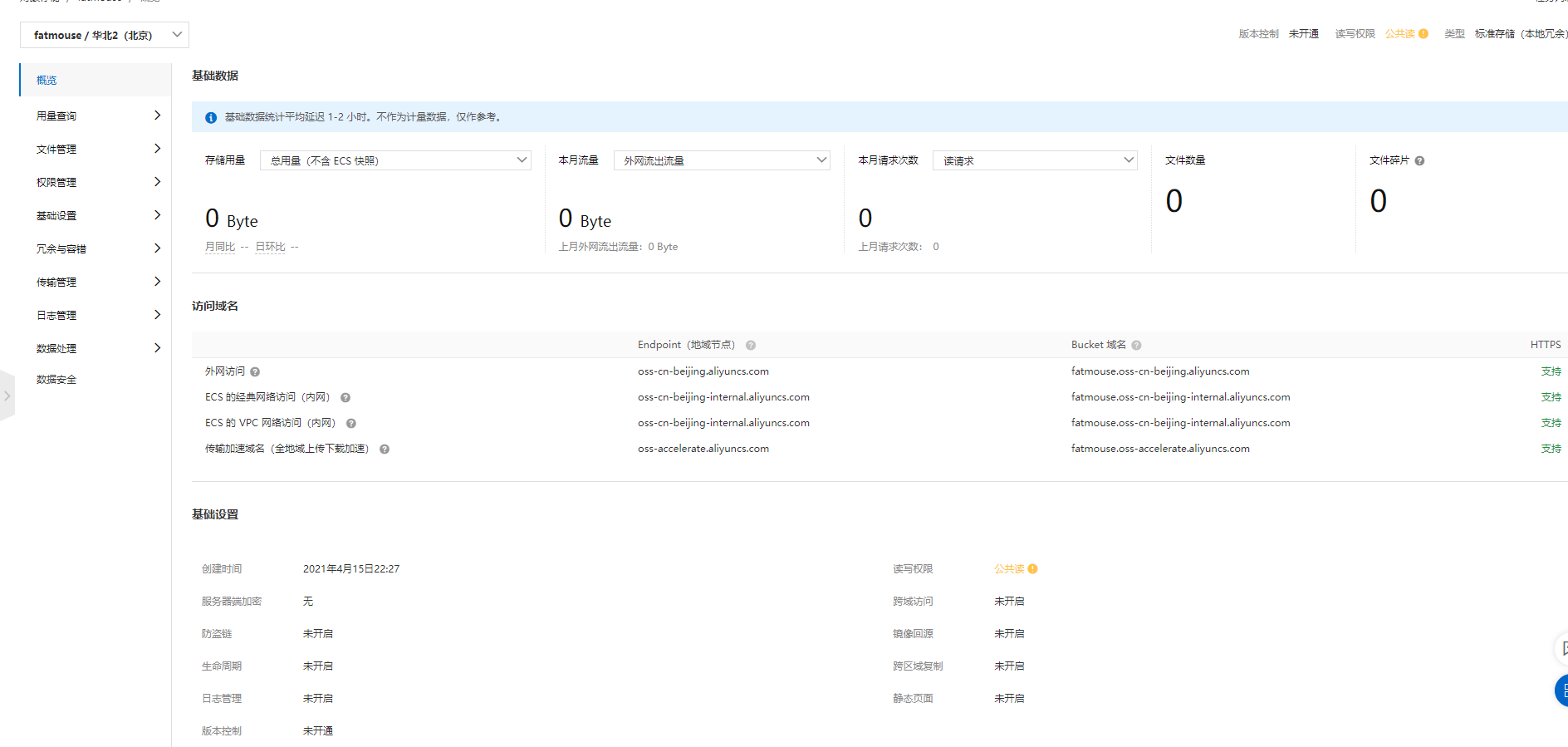Expand the 用量查询 sidebar menu
This screenshot has height=747, width=1568.
tap(96, 115)
